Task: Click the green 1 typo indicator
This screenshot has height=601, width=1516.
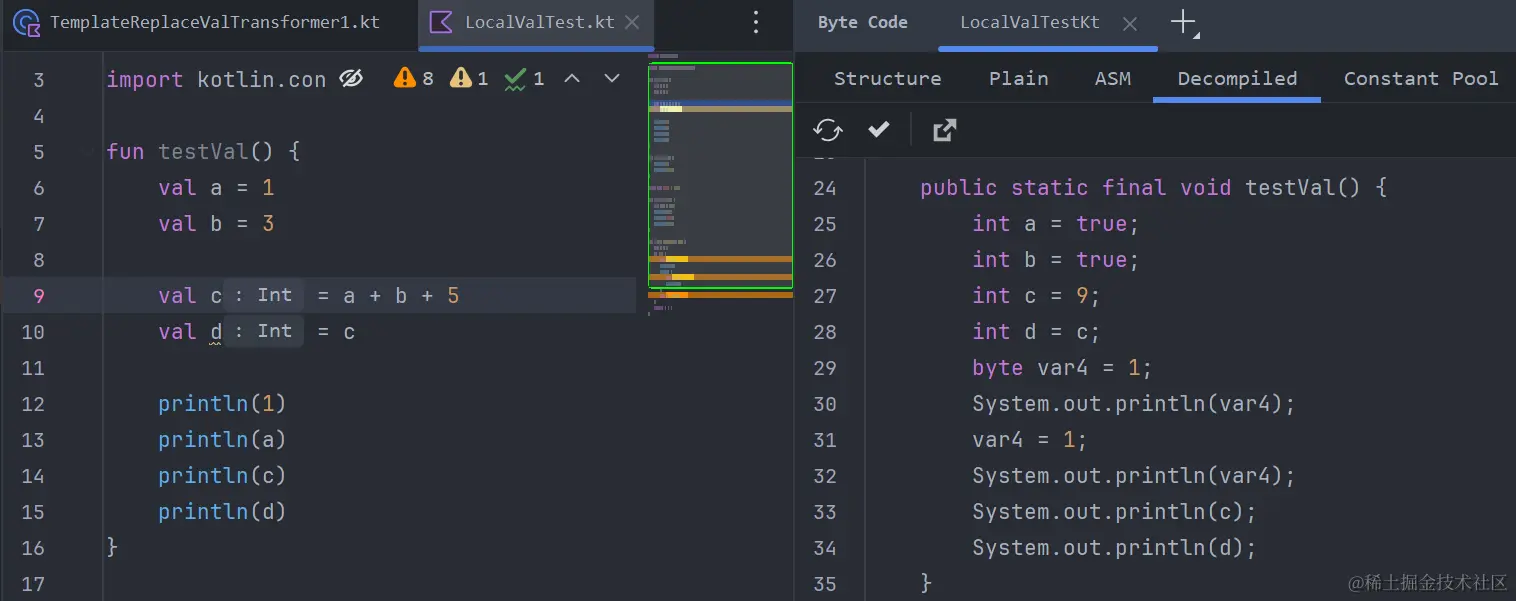Action: pos(524,78)
